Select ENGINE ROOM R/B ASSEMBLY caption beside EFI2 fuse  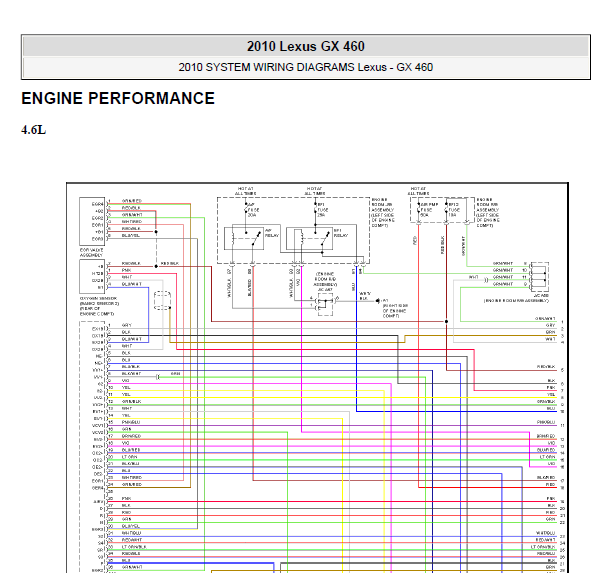click(x=488, y=212)
